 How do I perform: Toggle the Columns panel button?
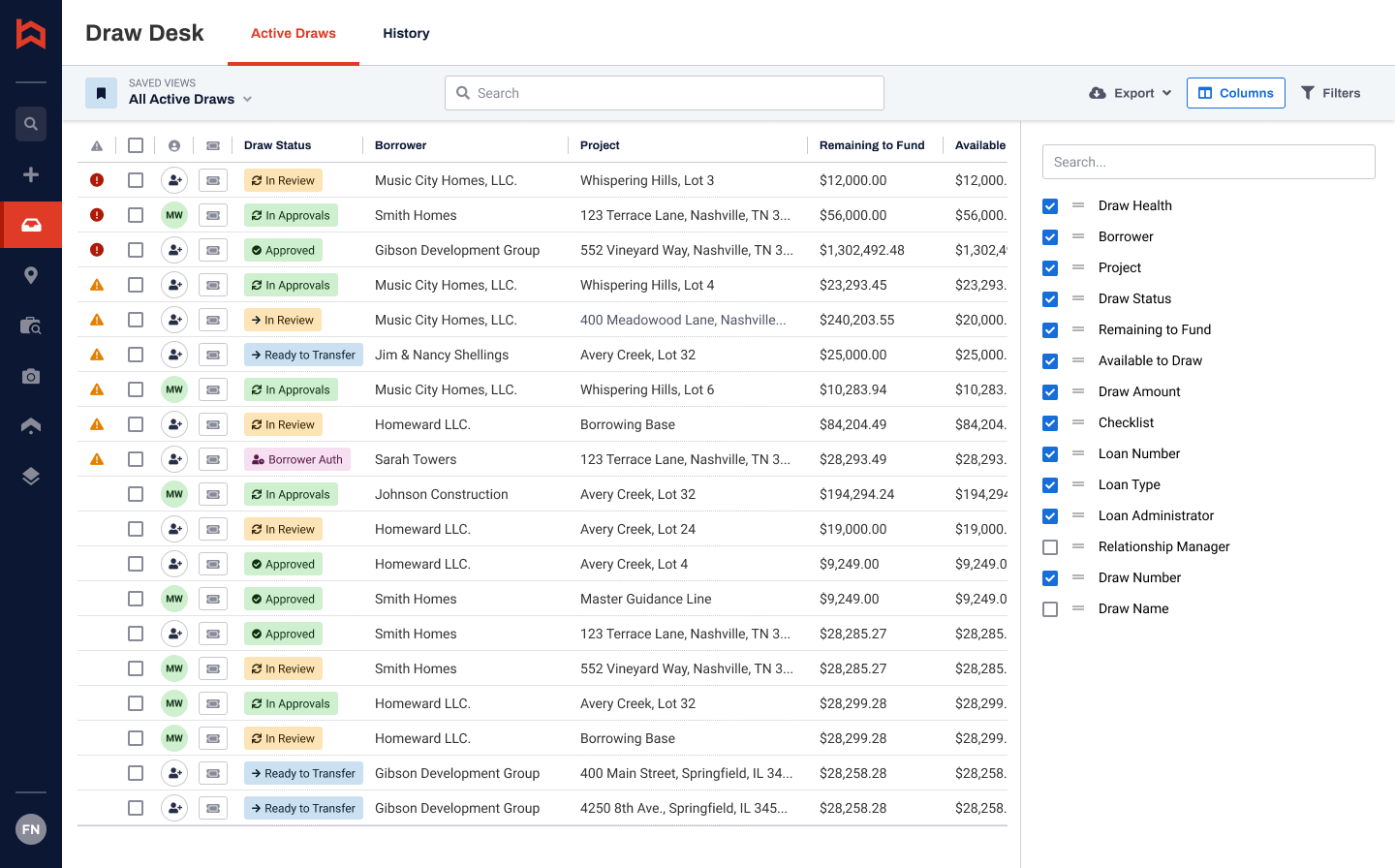point(1236,93)
